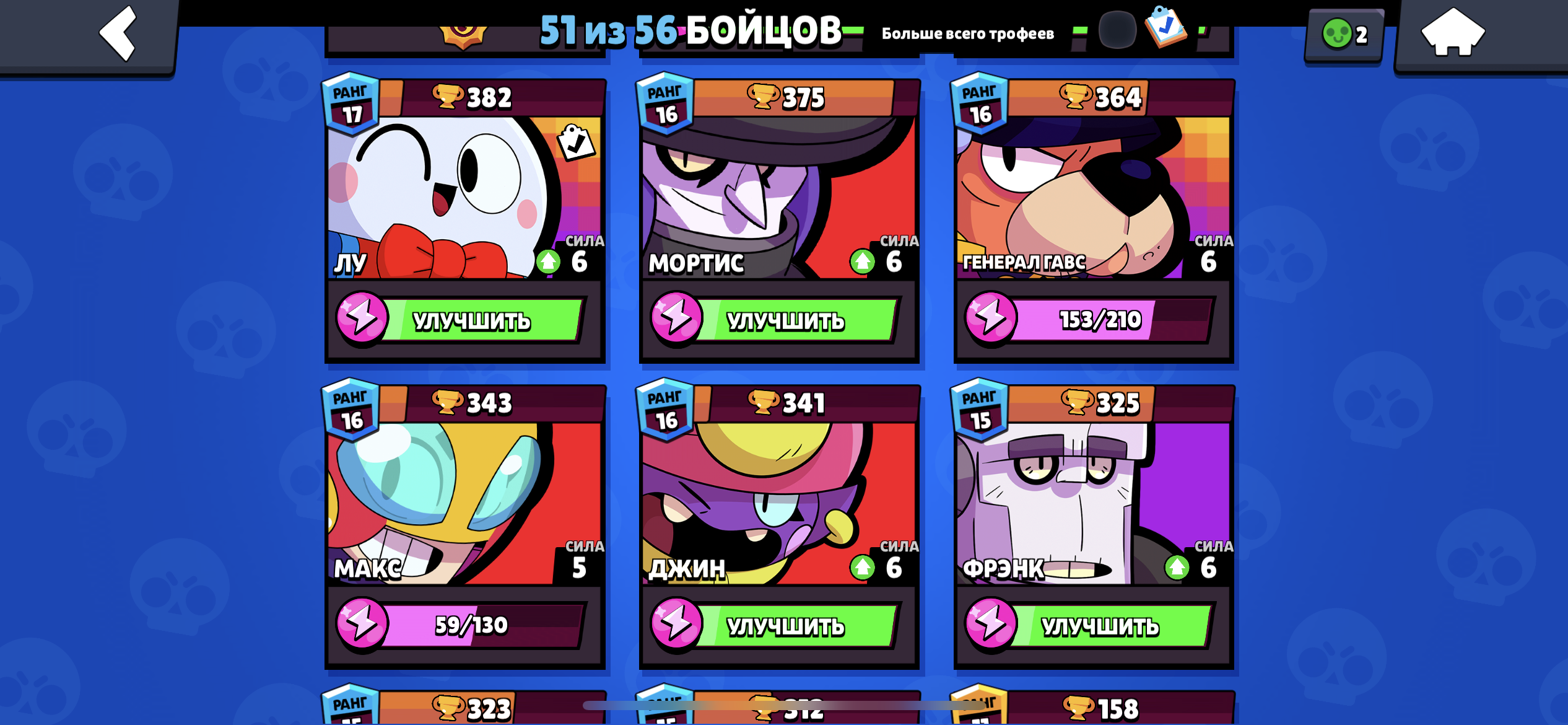
Task: Go back using the white arrow
Action: tap(117, 33)
